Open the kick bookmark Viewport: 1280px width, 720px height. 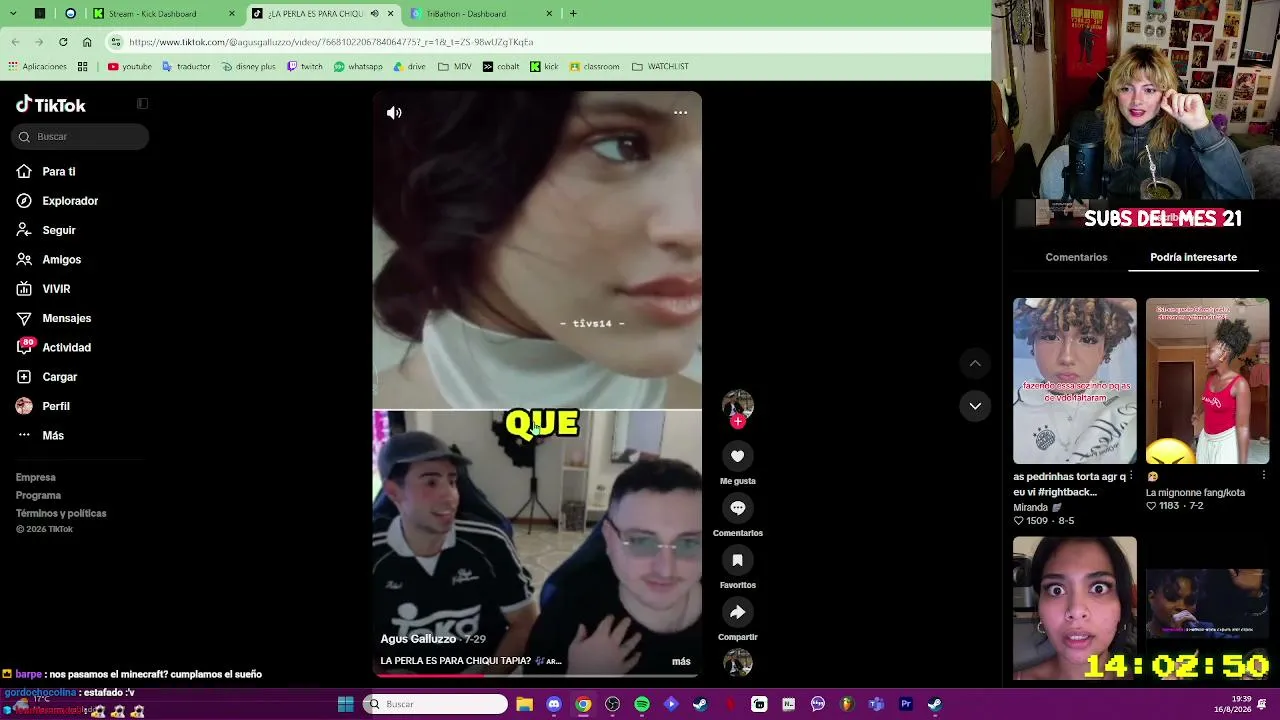[x=544, y=67]
